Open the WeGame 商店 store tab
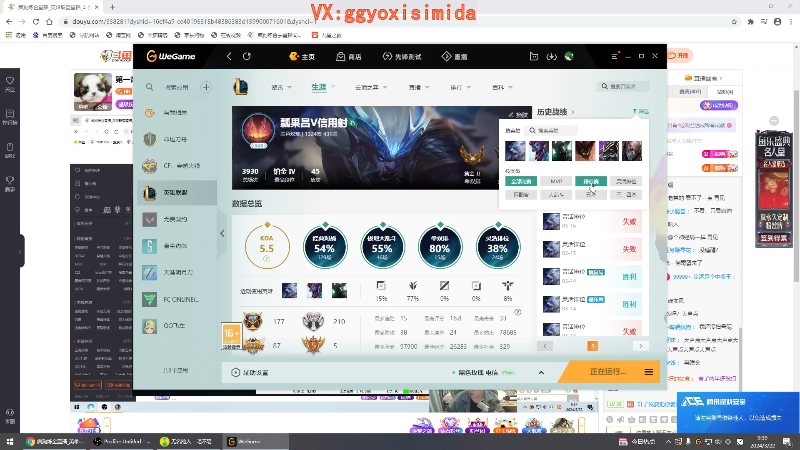 coord(349,57)
